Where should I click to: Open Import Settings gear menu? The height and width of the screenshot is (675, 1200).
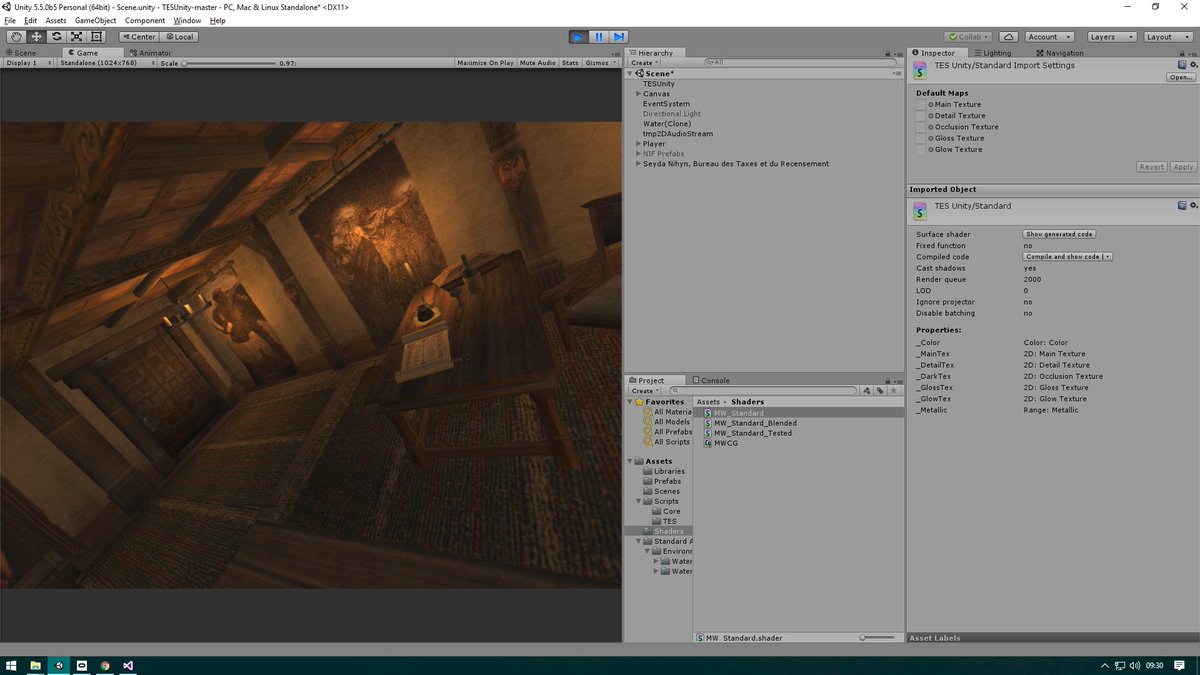click(1193, 65)
